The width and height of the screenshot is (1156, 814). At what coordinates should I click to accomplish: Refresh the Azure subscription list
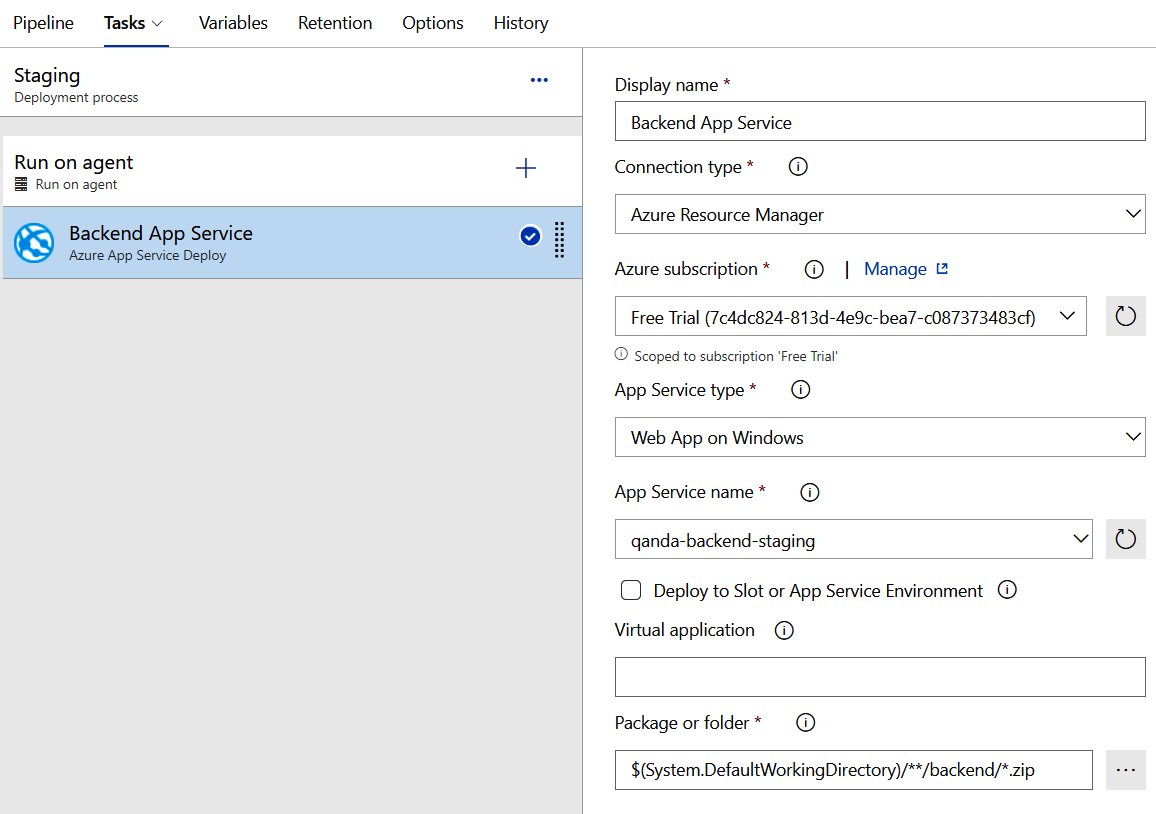pos(1125,317)
